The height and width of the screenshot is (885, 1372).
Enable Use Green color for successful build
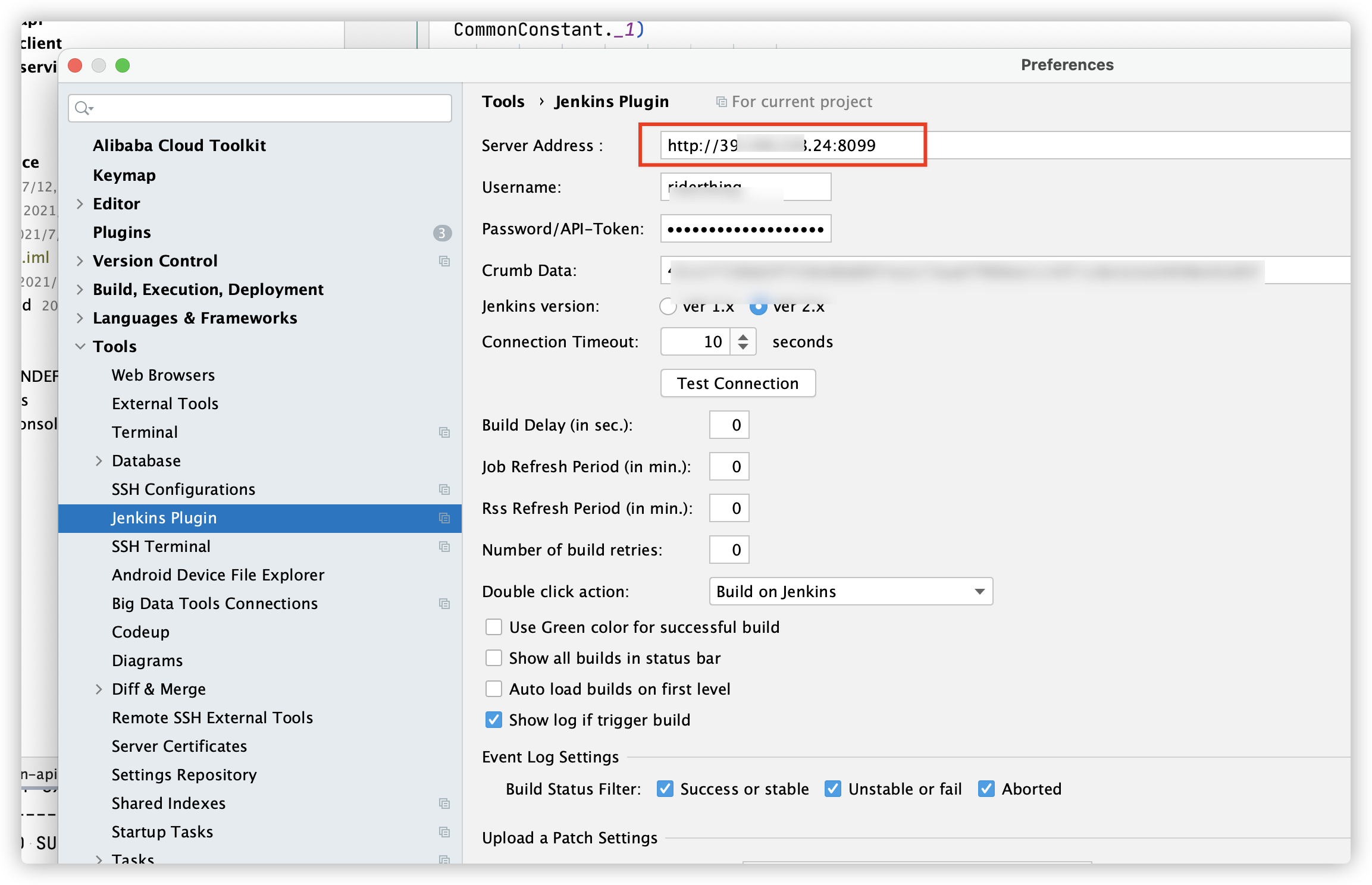tap(494, 627)
